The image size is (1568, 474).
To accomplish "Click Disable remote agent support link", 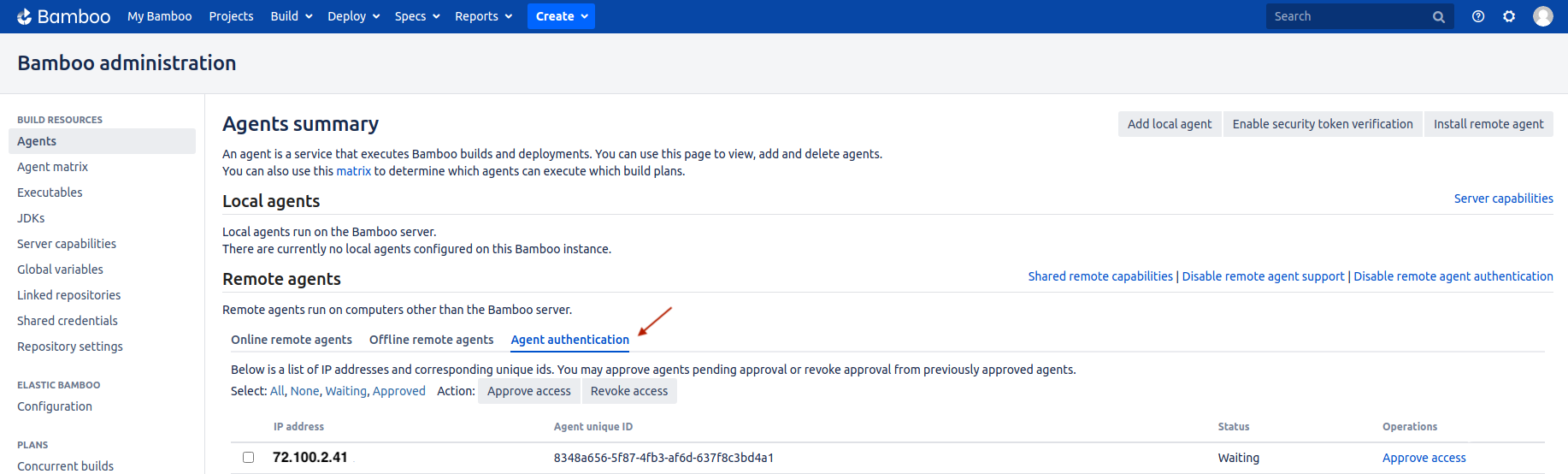I will (x=1263, y=276).
